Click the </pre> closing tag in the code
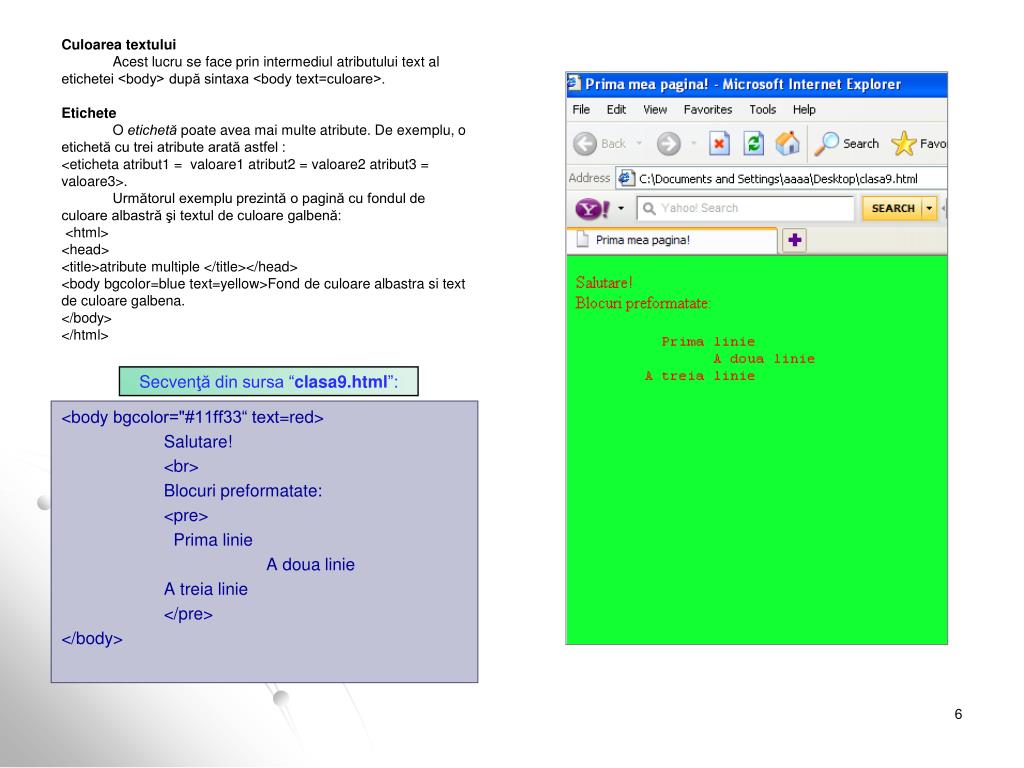 188,614
